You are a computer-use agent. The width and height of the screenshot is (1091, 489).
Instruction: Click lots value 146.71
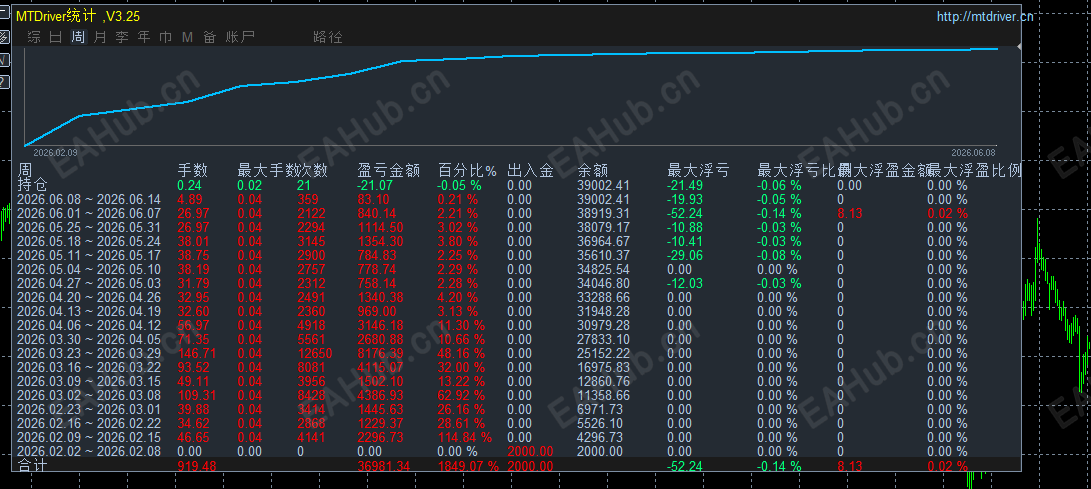[198, 353]
